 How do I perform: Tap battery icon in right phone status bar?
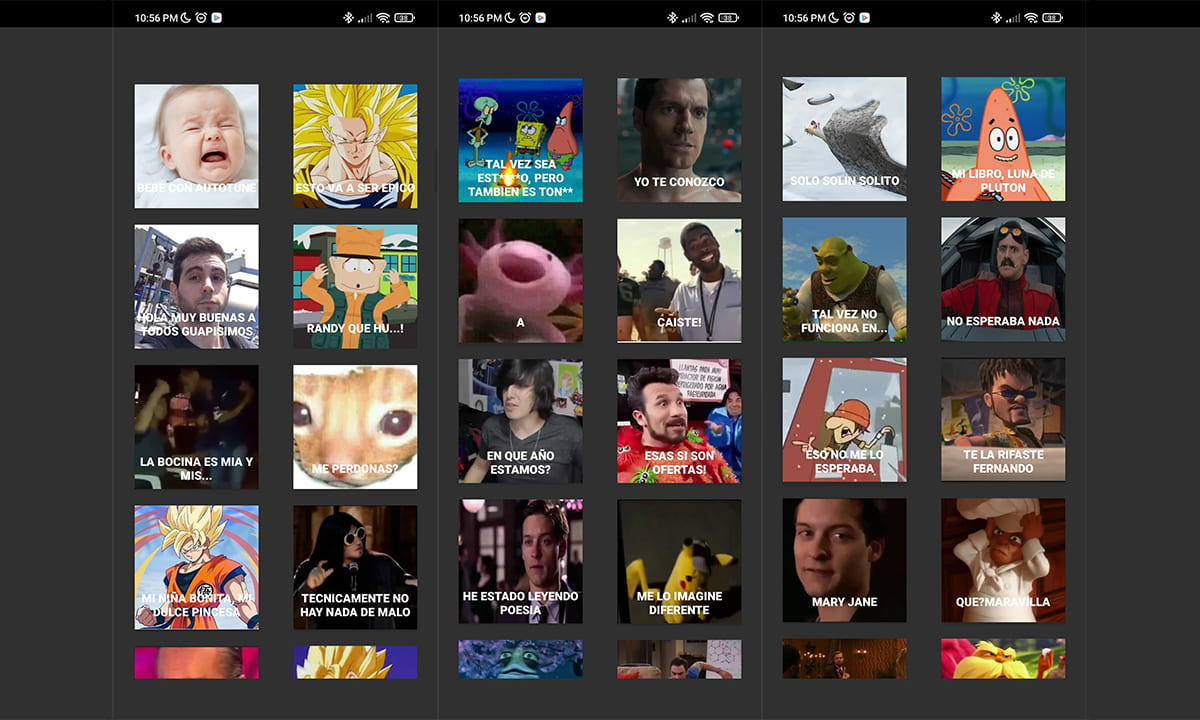[x=1052, y=18]
